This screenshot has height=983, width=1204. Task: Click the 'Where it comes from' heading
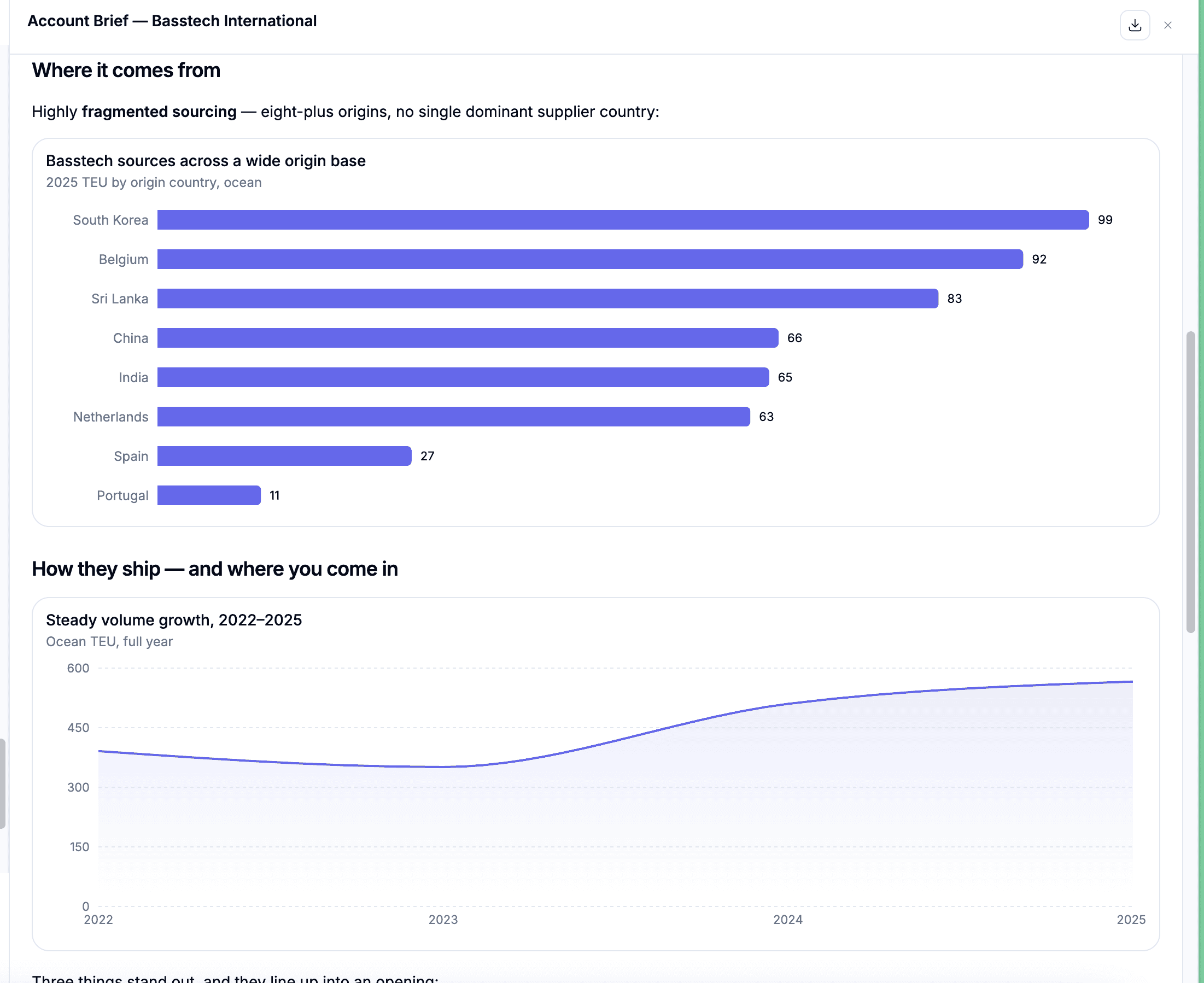pos(126,70)
